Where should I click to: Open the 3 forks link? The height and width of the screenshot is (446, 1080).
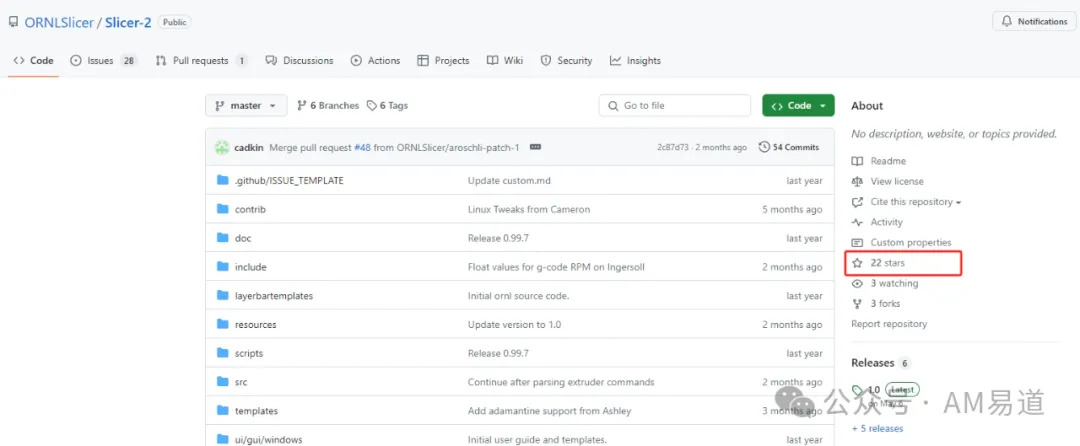(x=876, y=304)
